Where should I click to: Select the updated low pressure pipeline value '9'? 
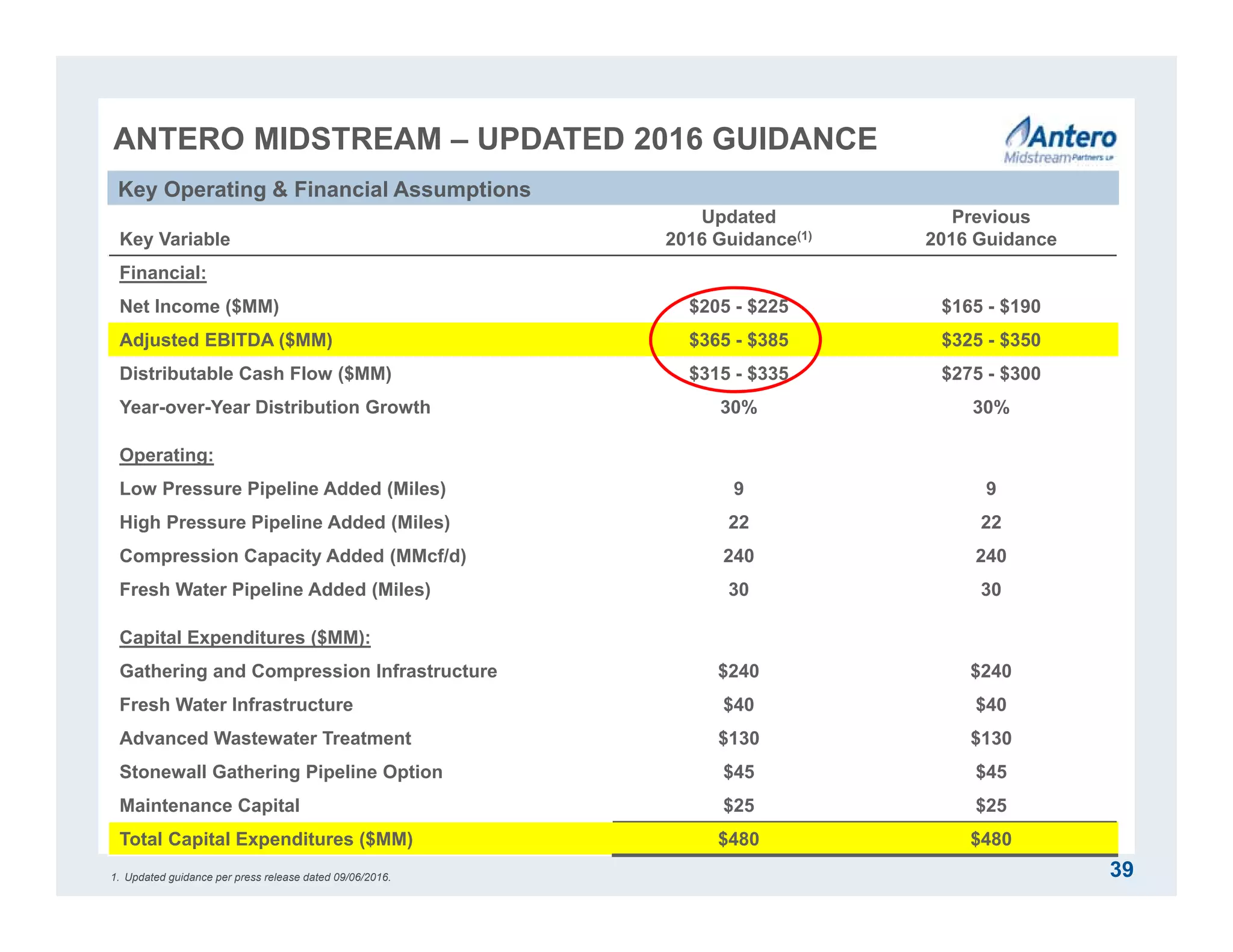pos(739,489)
